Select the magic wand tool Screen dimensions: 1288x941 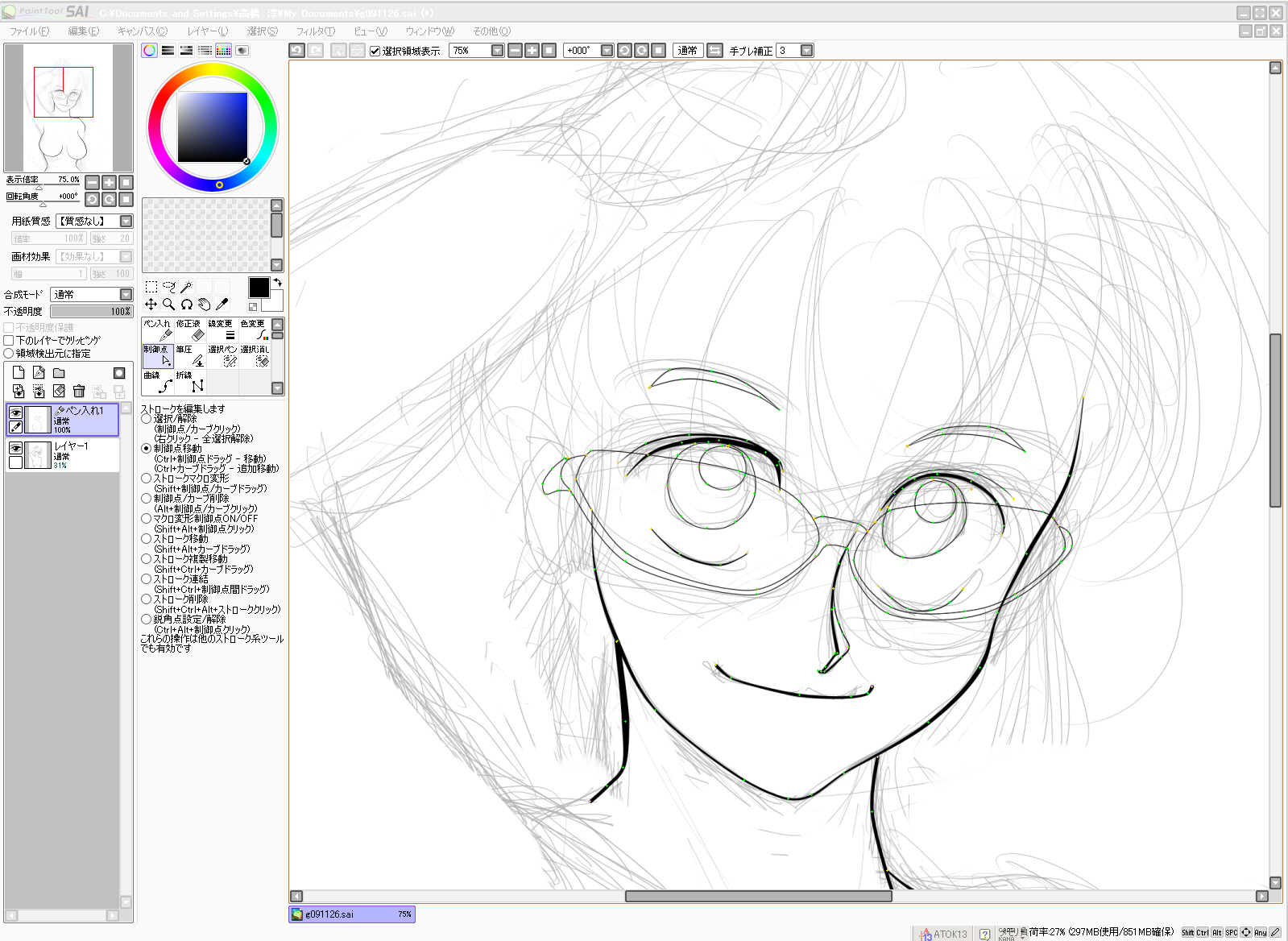pos(186,287)
